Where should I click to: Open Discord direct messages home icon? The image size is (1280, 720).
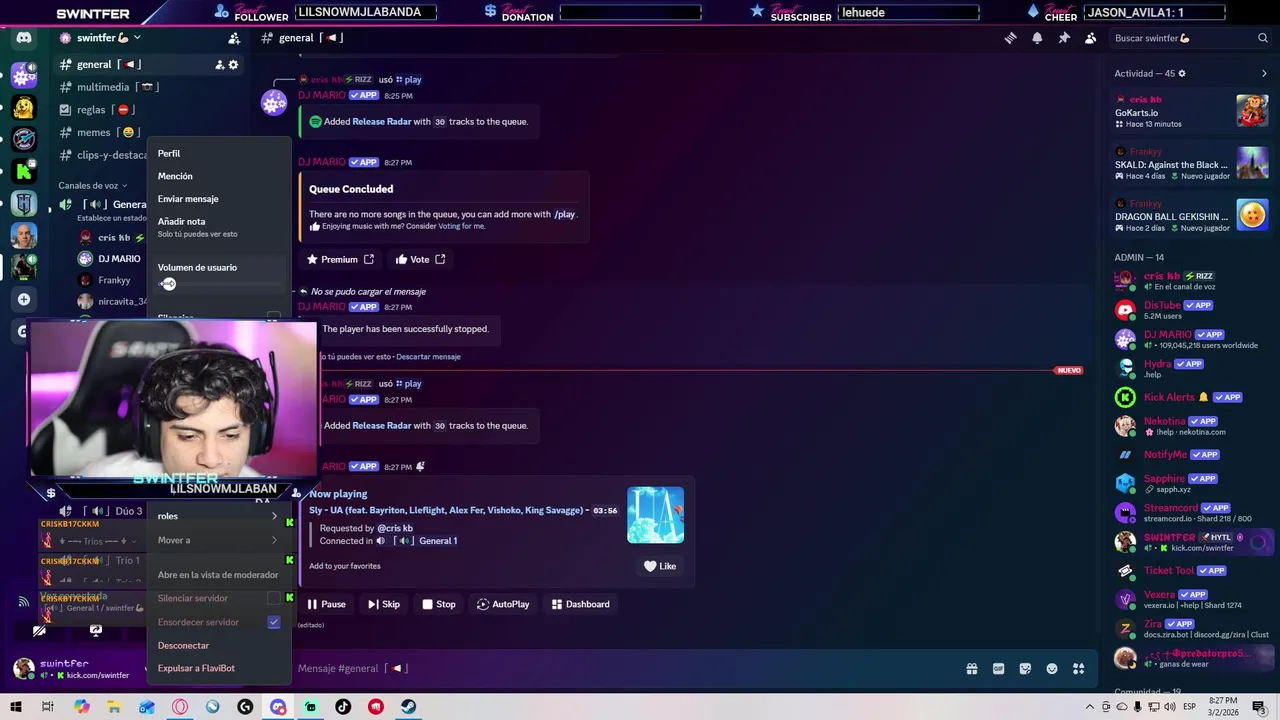click(x=24, y=38)
